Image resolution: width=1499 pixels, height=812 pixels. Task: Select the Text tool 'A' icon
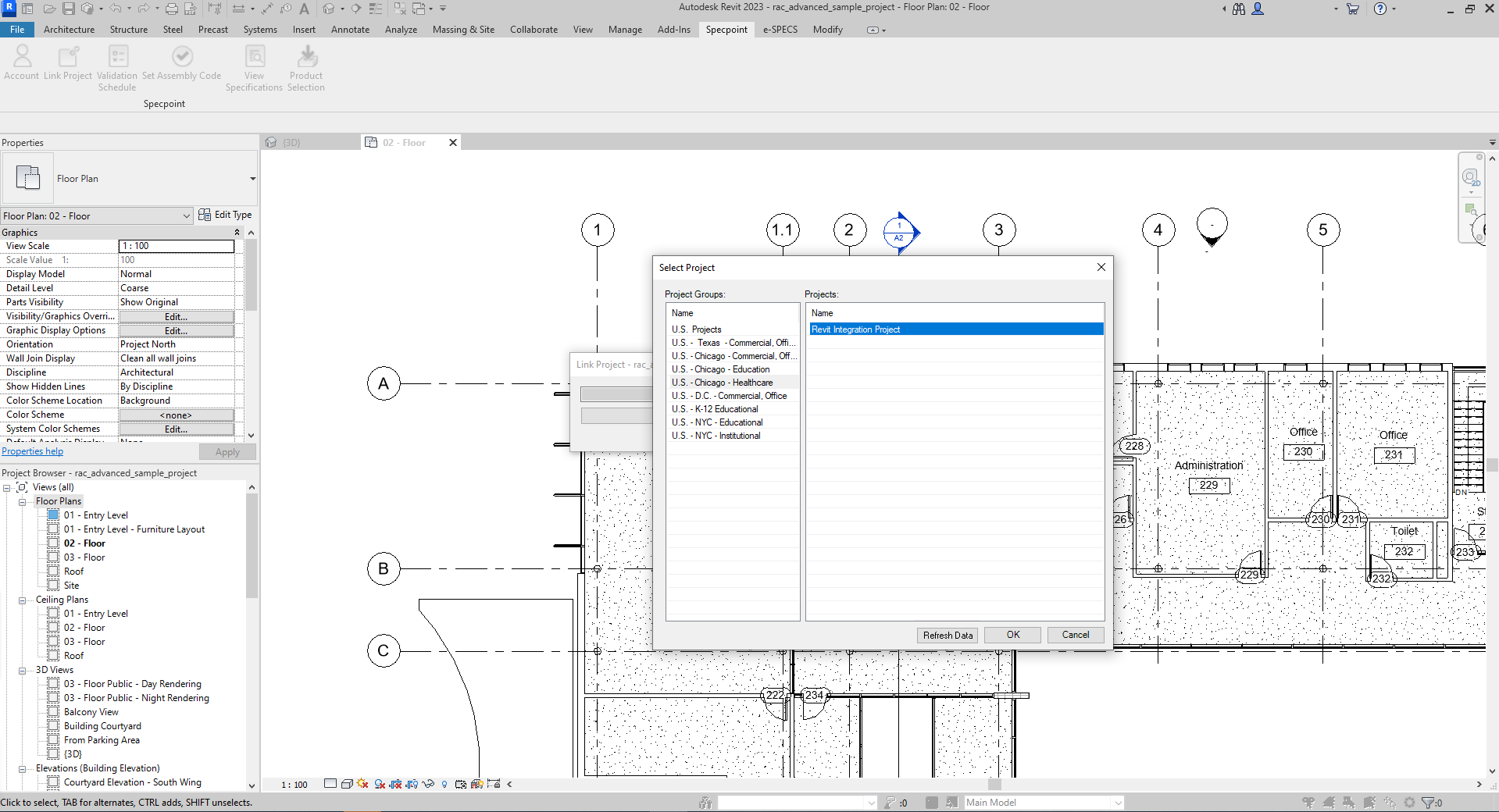pos(304,9)
